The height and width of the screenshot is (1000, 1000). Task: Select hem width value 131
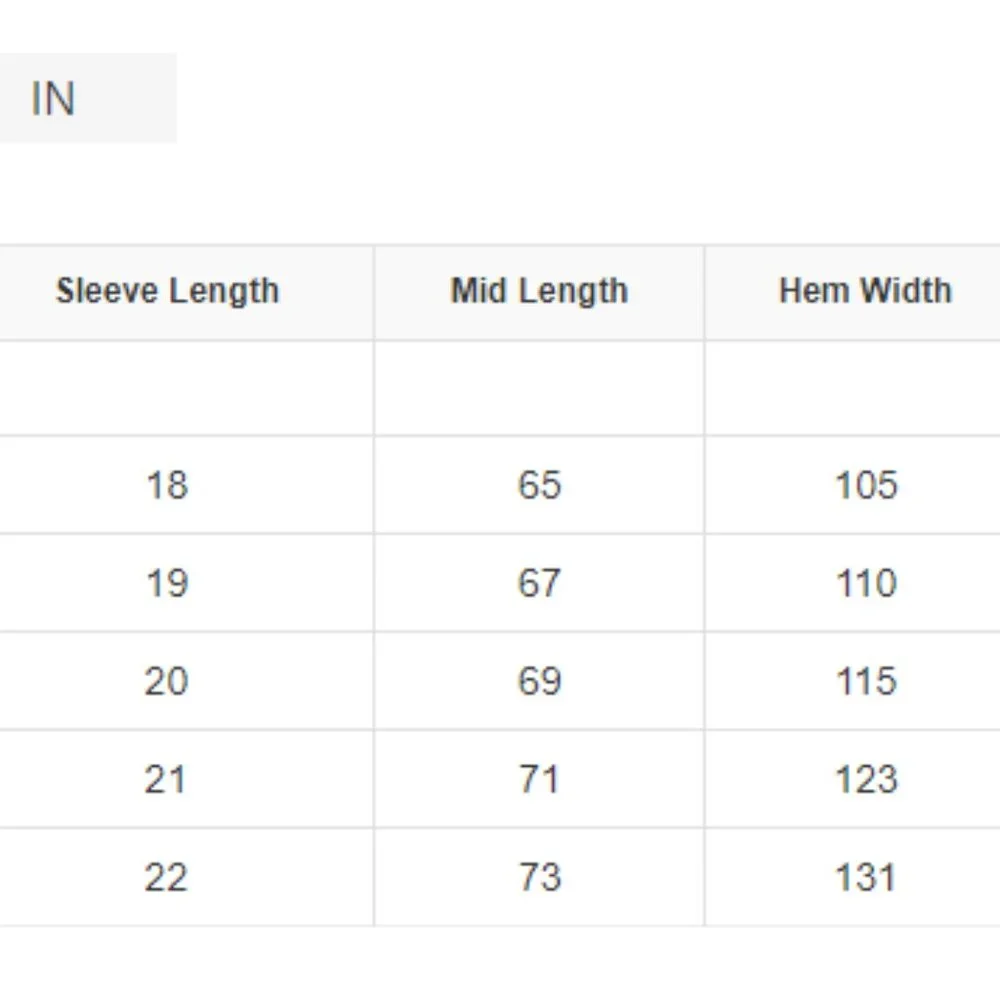click(x=866, y=877)
